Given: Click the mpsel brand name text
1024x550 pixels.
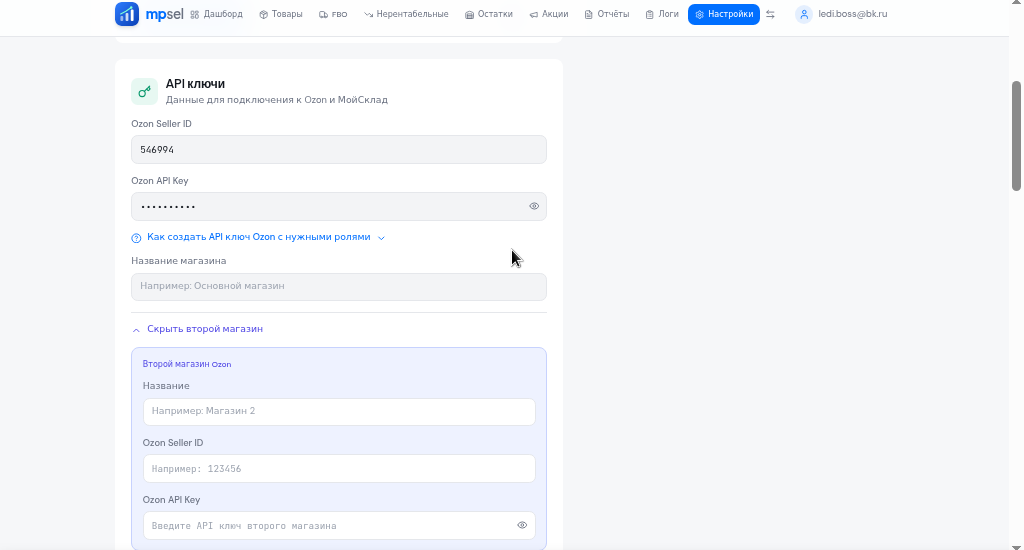Looking at the screenshot, I should click(x=165, y=14).
